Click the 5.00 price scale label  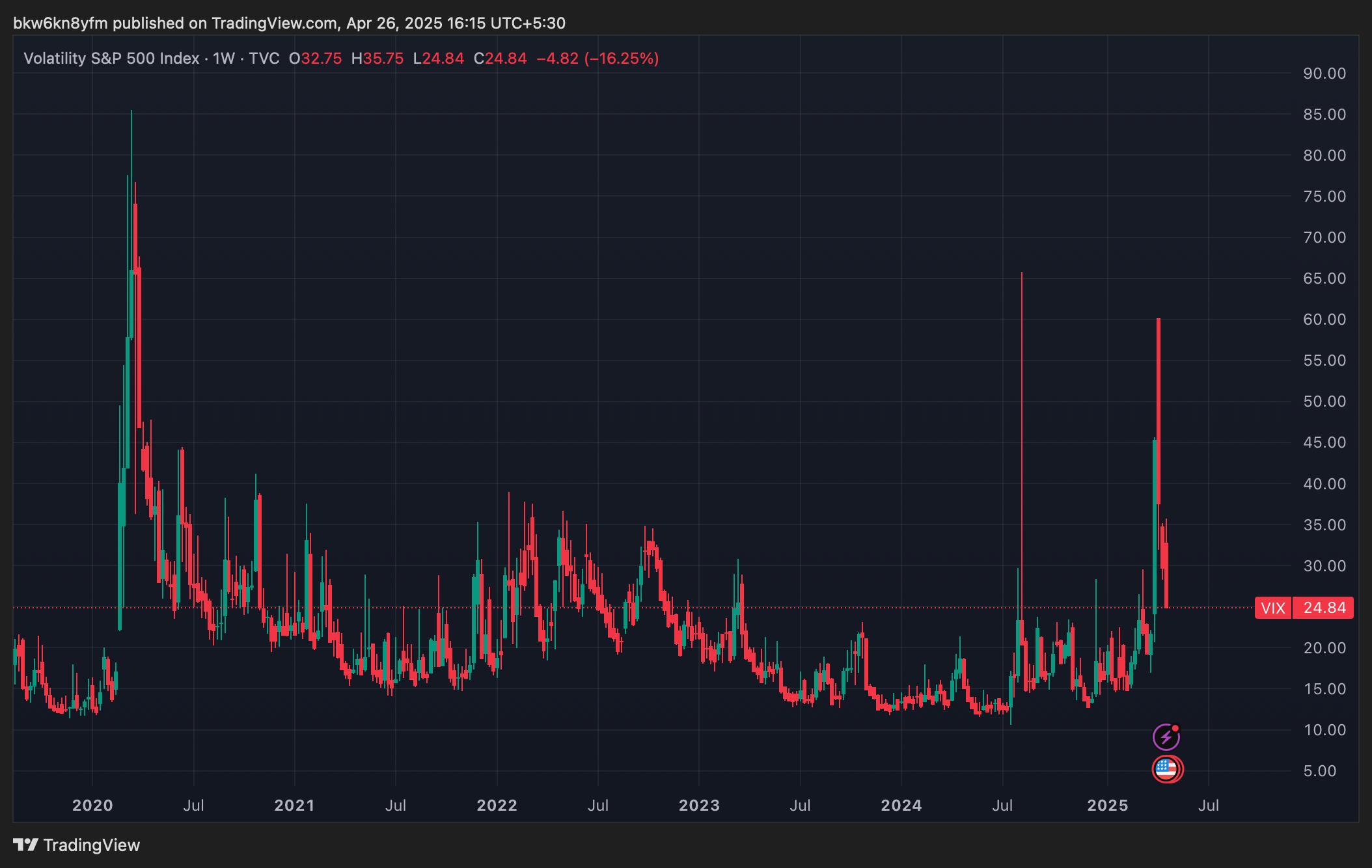(x=1320, y=771)
